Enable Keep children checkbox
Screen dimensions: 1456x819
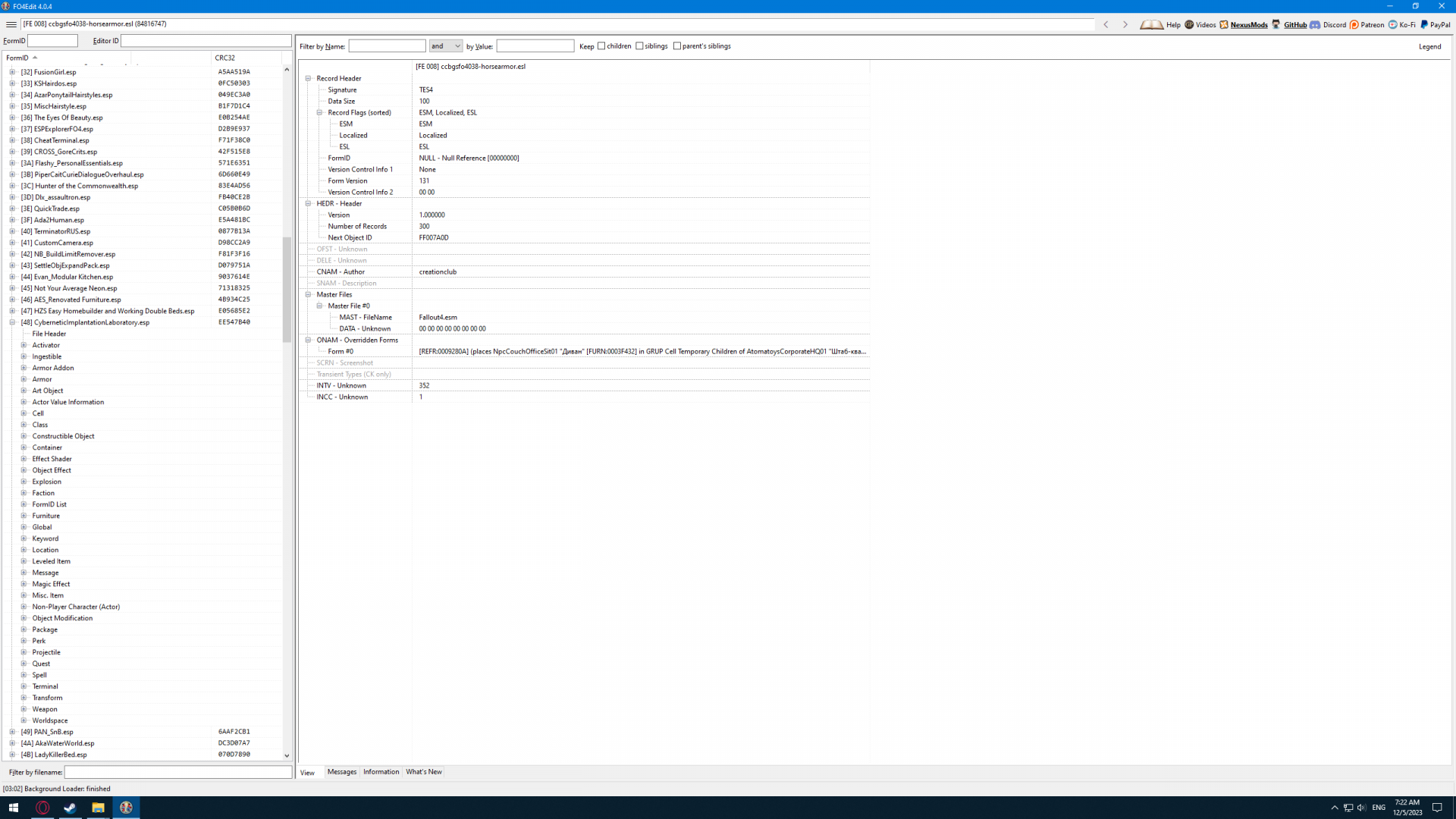click(601, 46)
